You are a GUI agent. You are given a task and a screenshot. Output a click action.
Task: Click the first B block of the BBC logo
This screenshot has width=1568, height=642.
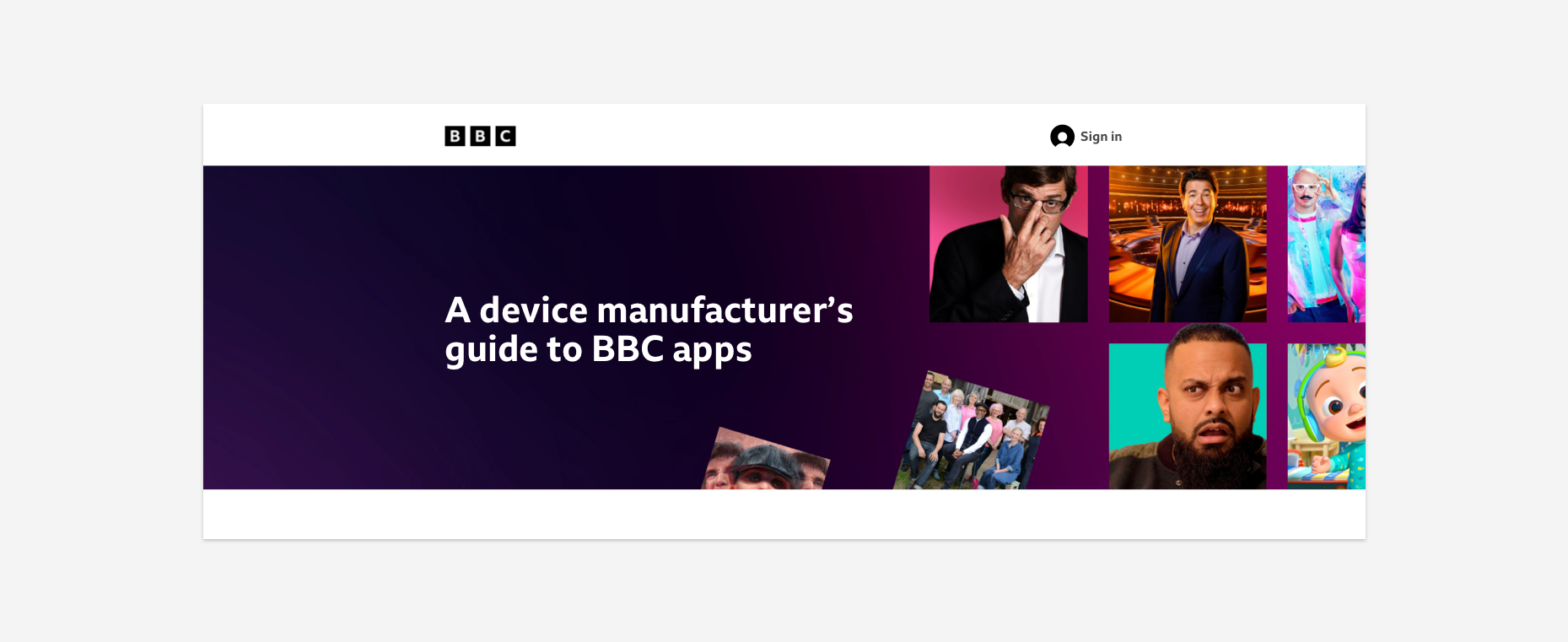click(x=455, y=136)
